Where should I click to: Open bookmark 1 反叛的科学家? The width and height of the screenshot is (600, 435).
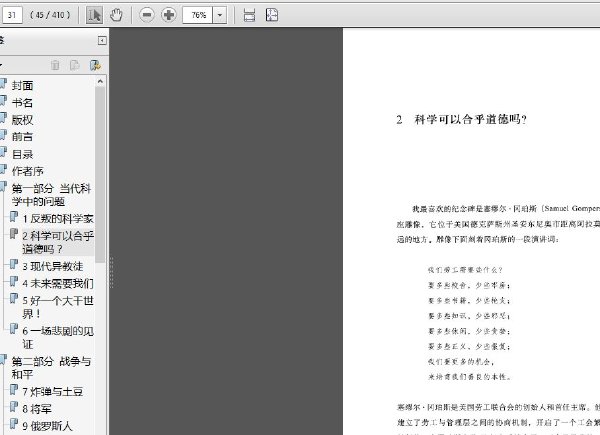(58, 218)
